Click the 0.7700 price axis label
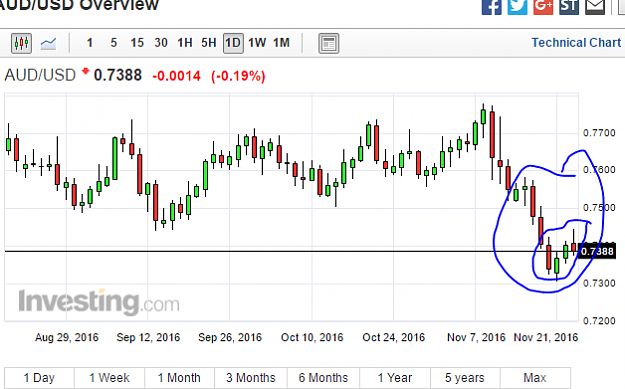Image resolution: width=625 pixels, height=389 pixels. click(x=599, y=133)
